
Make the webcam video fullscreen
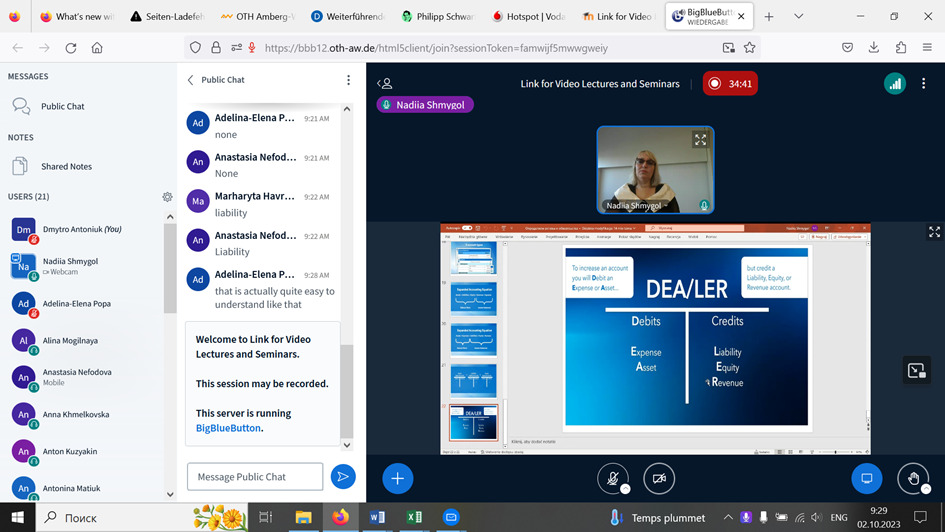(x=700, y=140)
